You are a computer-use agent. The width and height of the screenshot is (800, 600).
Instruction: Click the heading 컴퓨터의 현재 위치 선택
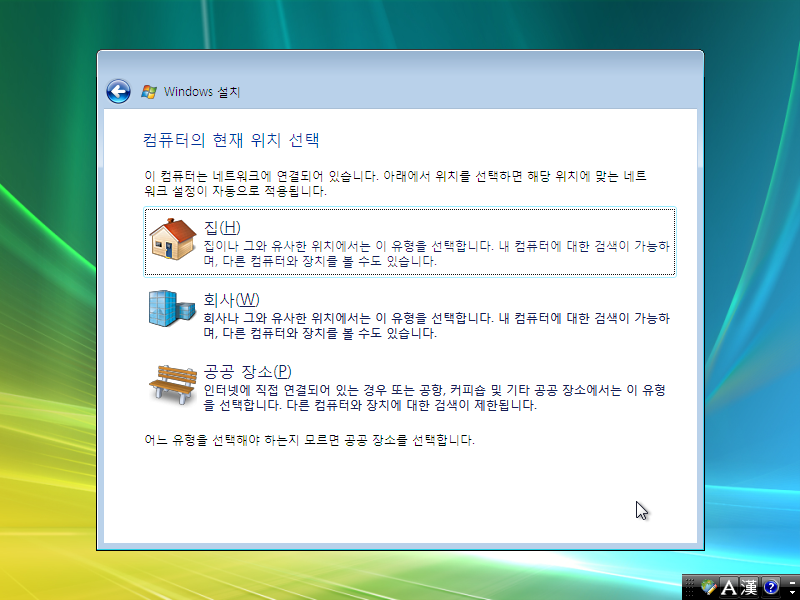[x=231, y=140]
